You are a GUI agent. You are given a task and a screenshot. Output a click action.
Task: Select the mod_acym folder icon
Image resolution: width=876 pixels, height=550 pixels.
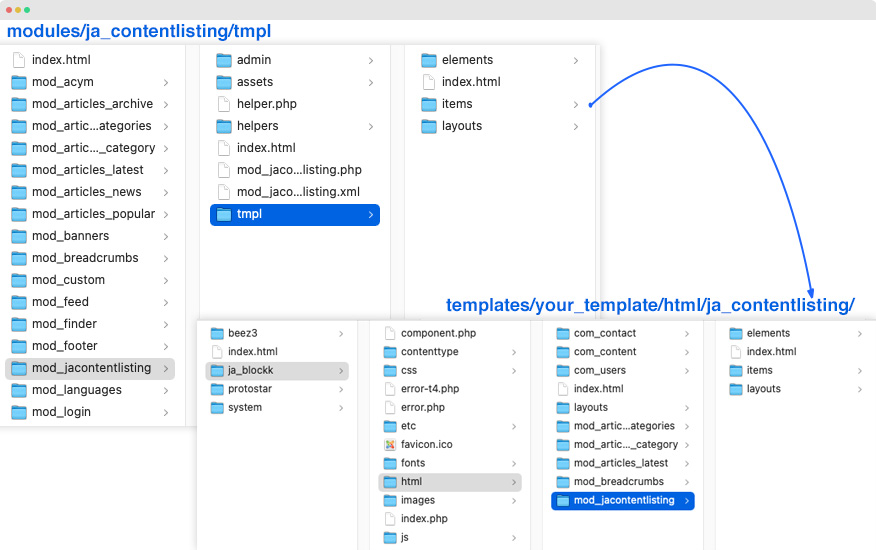19,82
